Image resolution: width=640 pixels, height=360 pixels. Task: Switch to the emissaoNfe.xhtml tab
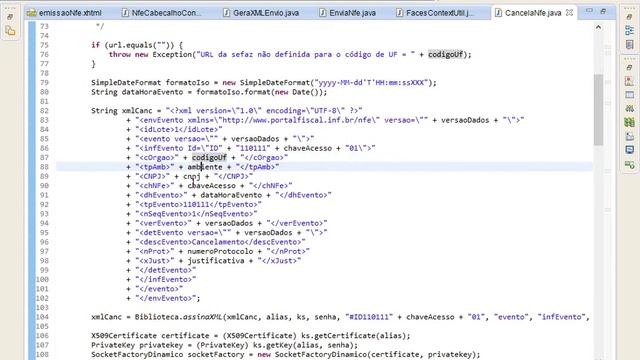pyautogui.click(x=64, y=13)
